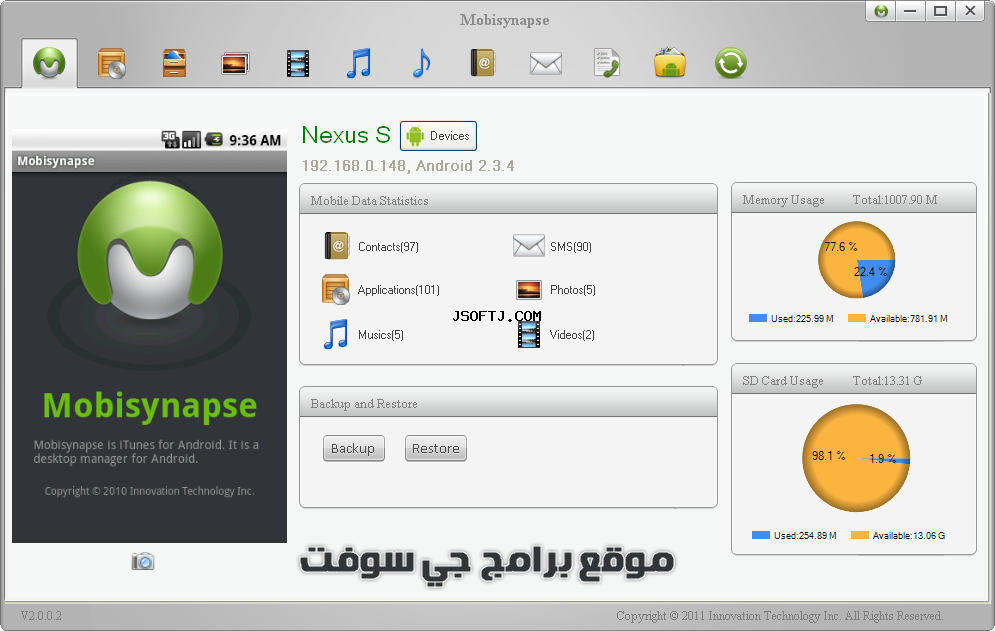The image size is (995, 631).
Task: Open the Android market folder toolbar icon
Action: pyautogui.click(x=670, y=62)
